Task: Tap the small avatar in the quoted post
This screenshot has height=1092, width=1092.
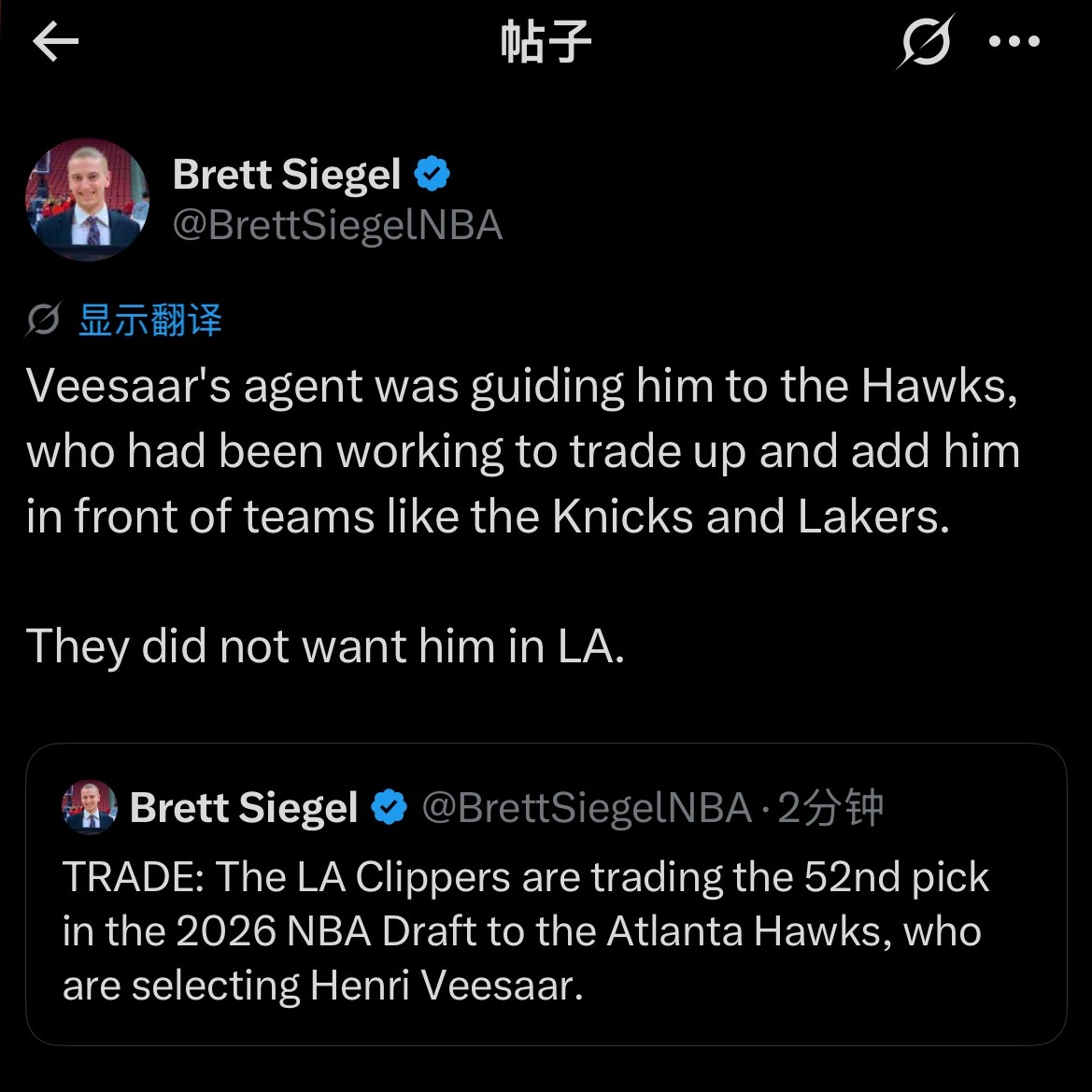Action: coord(90,807)
